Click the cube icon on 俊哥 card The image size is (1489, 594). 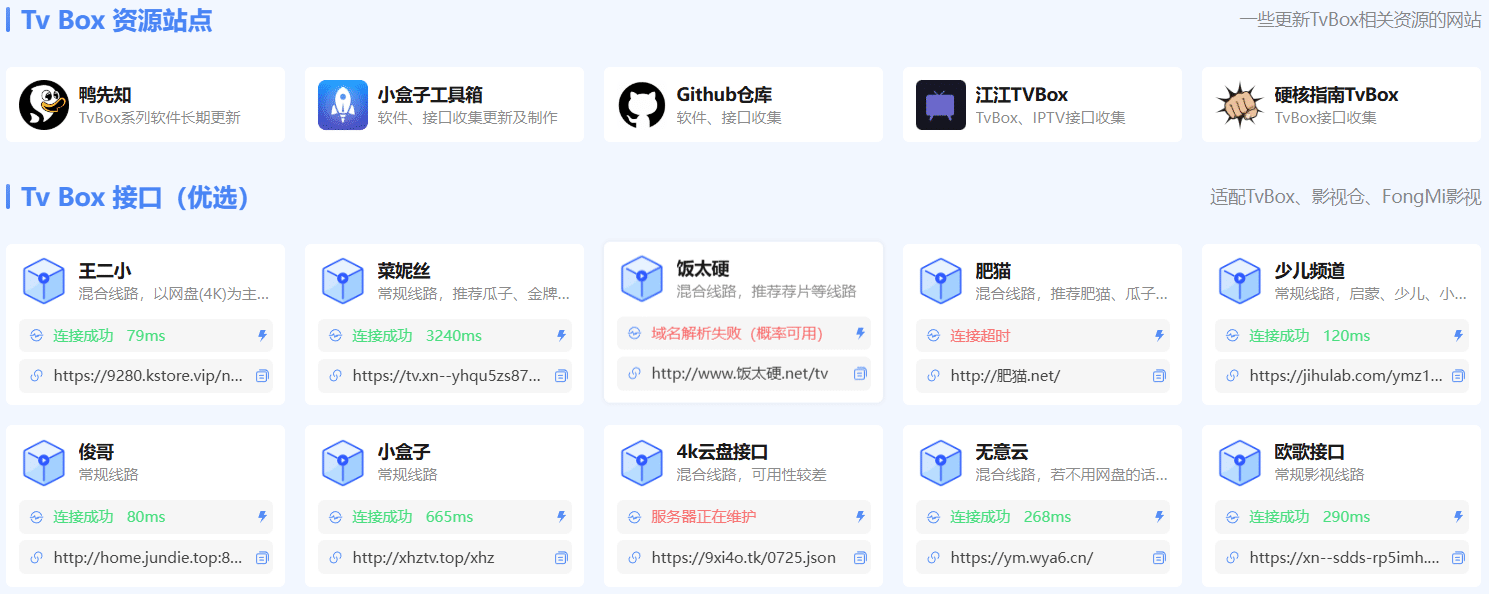tap(44, 463)
